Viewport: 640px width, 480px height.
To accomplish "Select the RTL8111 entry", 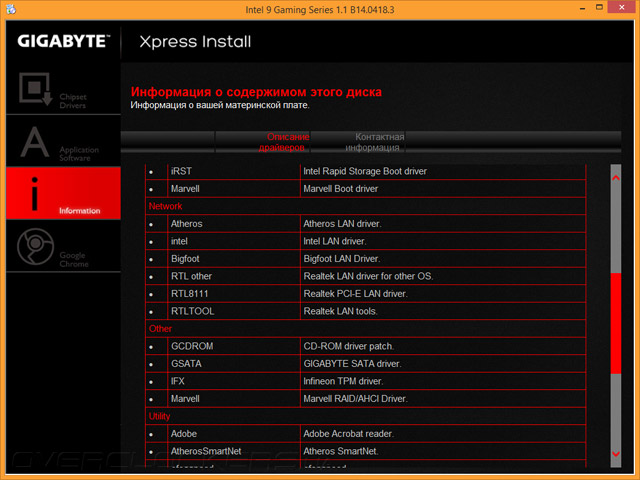I will click(x=189, y=294).
